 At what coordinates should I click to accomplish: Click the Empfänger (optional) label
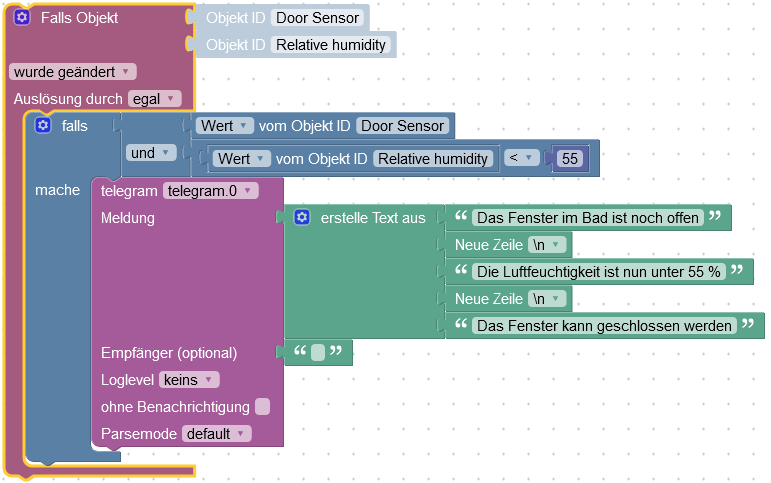coord(169,353)
